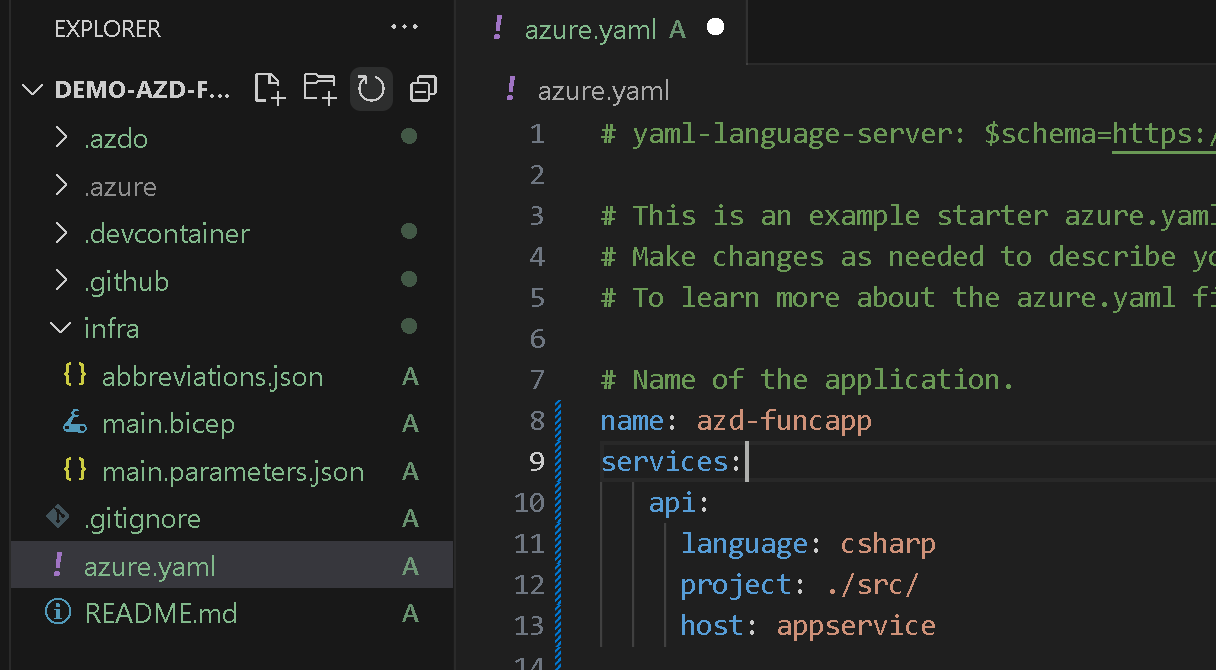Click the 'host' key on line 13
1216x670 pixels.
pos(712,626)
